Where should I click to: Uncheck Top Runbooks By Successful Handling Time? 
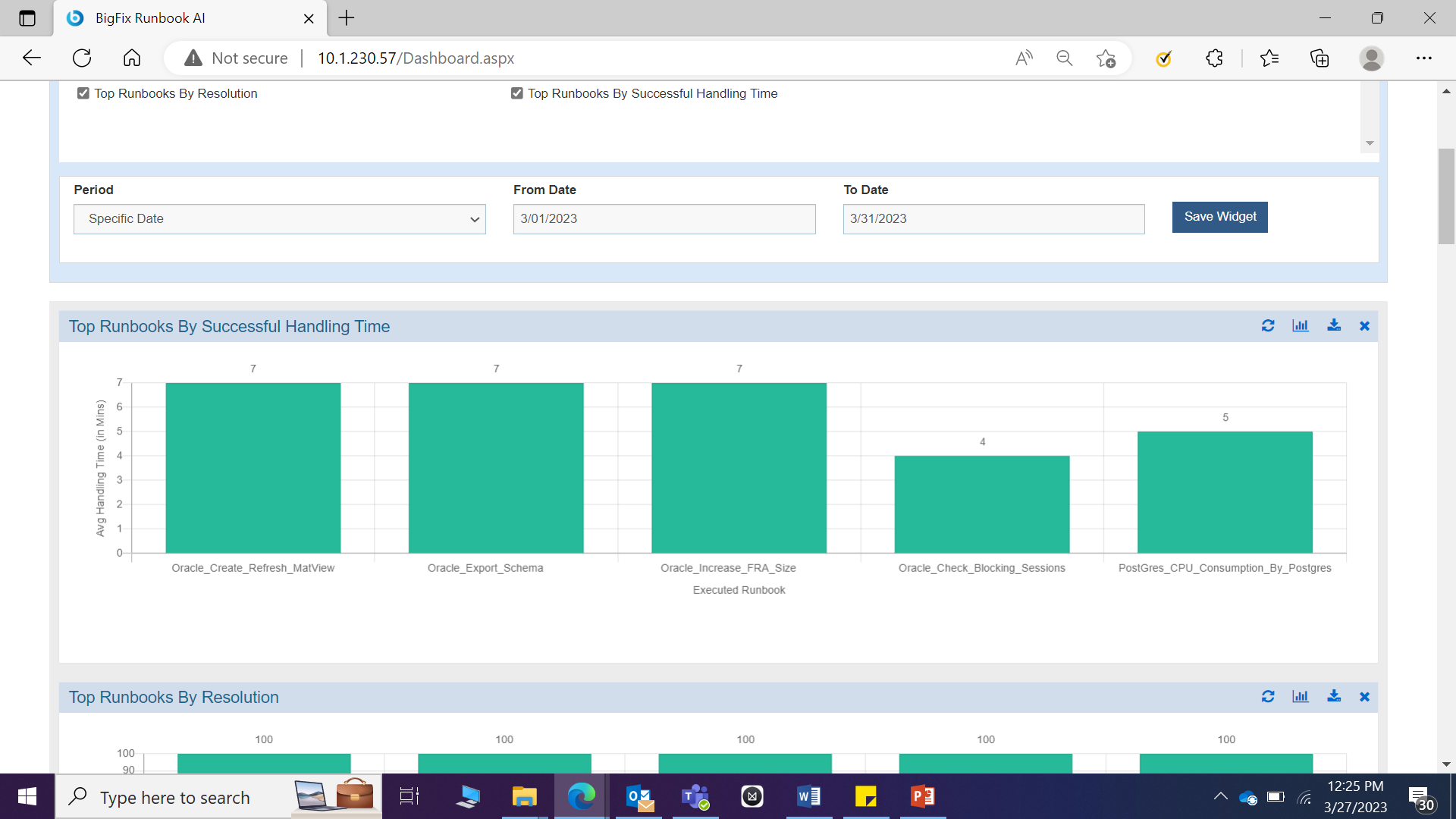517,93
